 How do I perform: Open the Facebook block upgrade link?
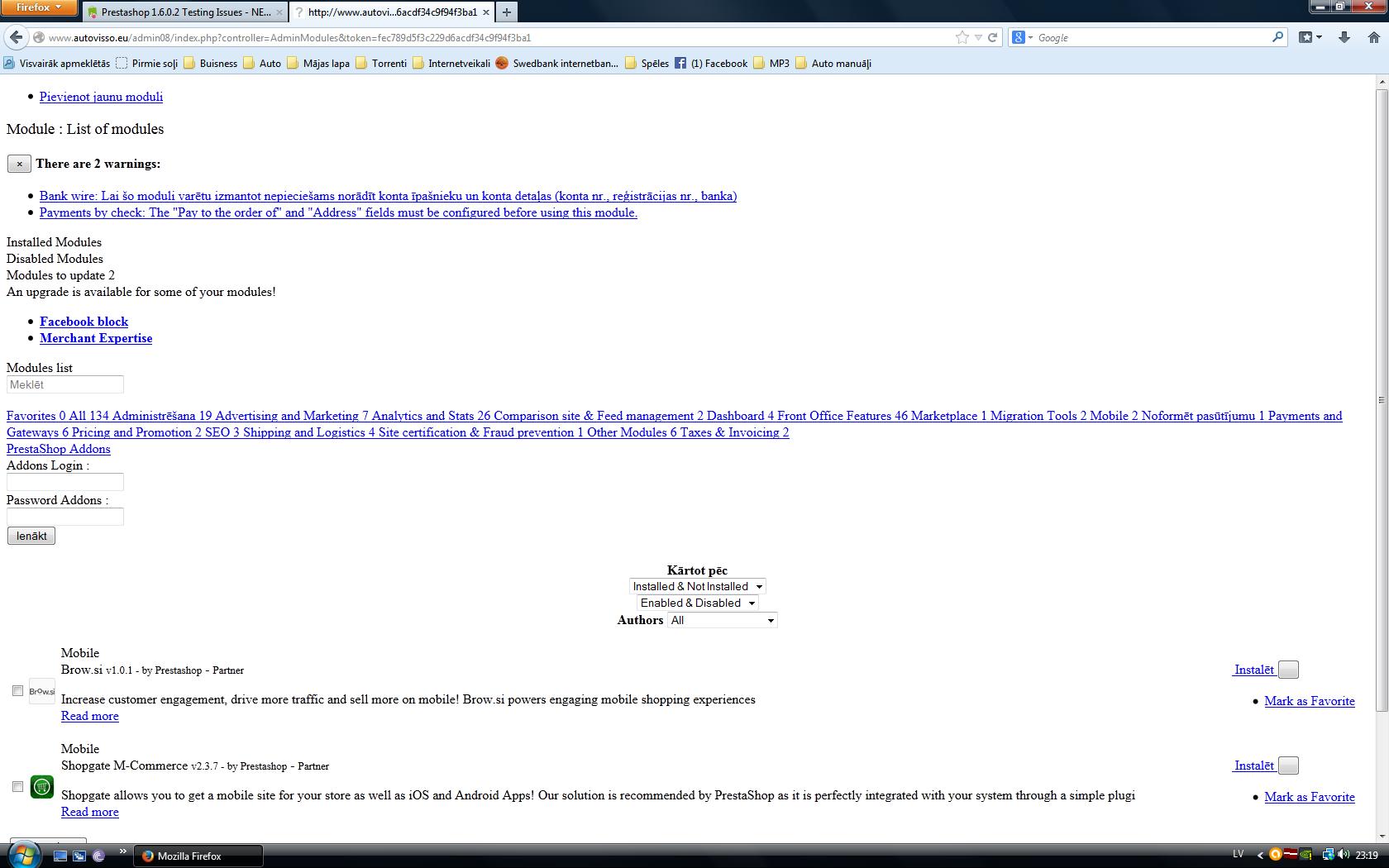pos(84,322)
